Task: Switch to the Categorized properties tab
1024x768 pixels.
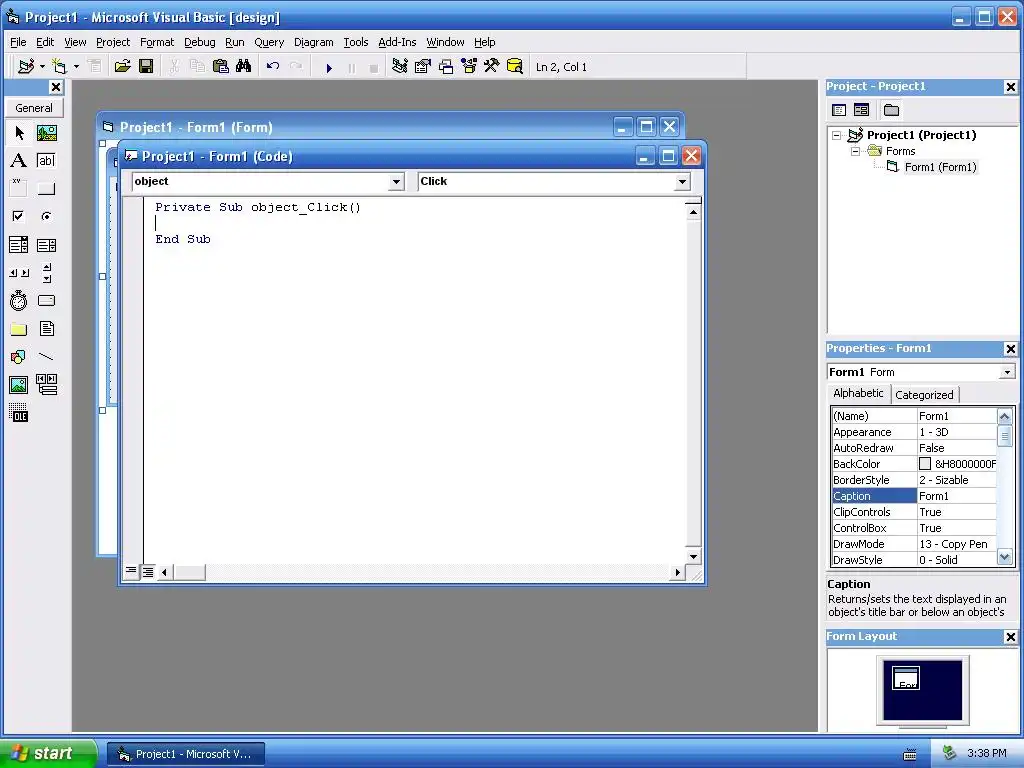Action: click(x=924, y=394)
